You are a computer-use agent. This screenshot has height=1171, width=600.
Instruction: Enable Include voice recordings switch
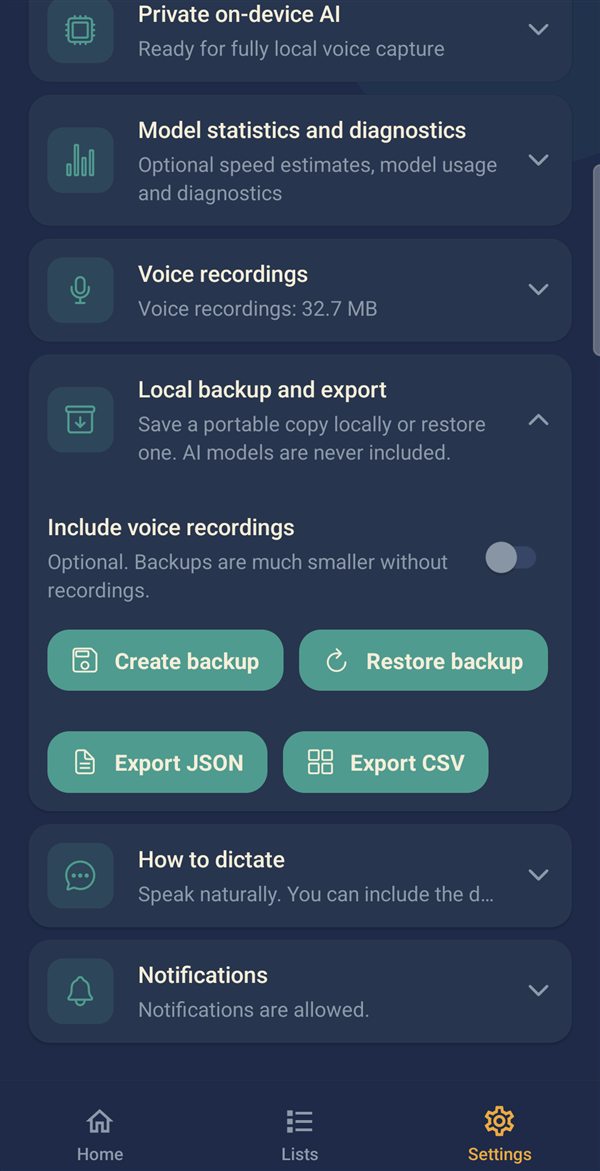[511, 557]
